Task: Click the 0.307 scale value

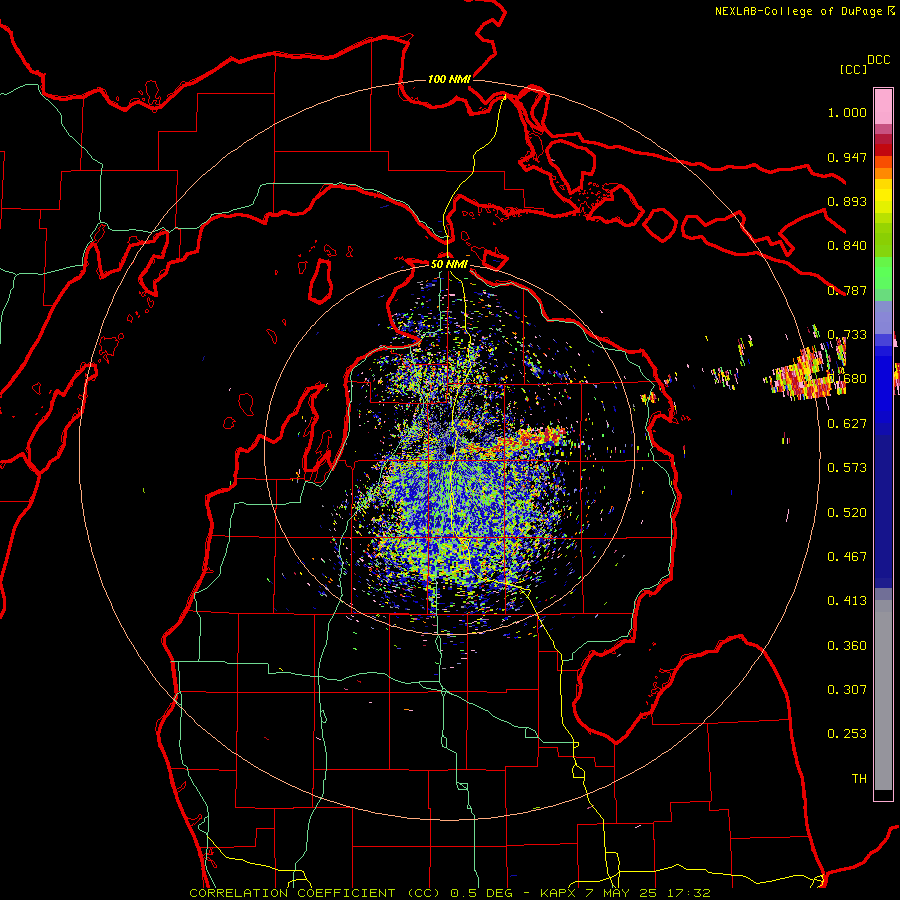Action: coord(847,690)
